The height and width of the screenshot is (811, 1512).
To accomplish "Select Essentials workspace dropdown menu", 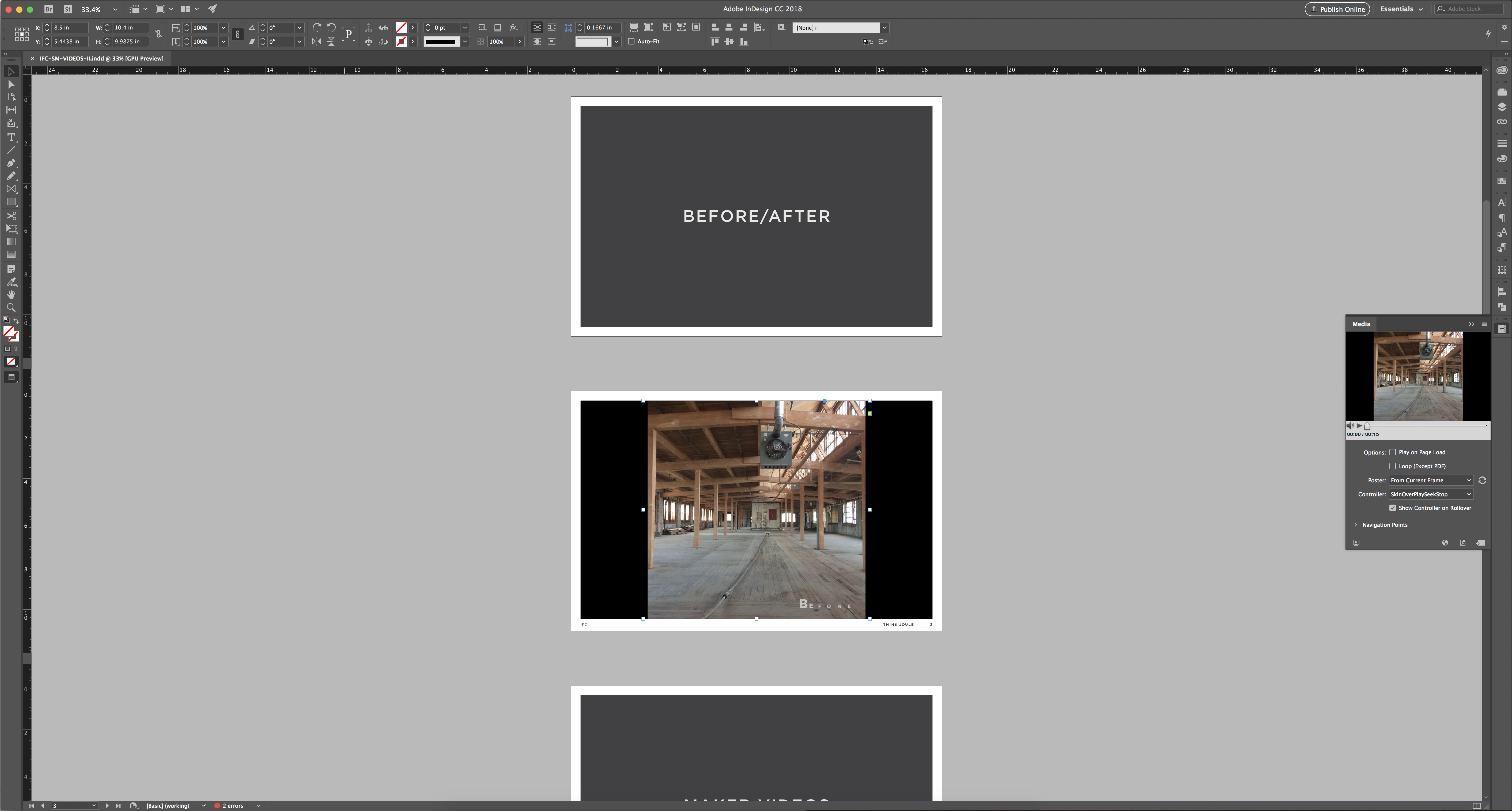I will 1401,9.
